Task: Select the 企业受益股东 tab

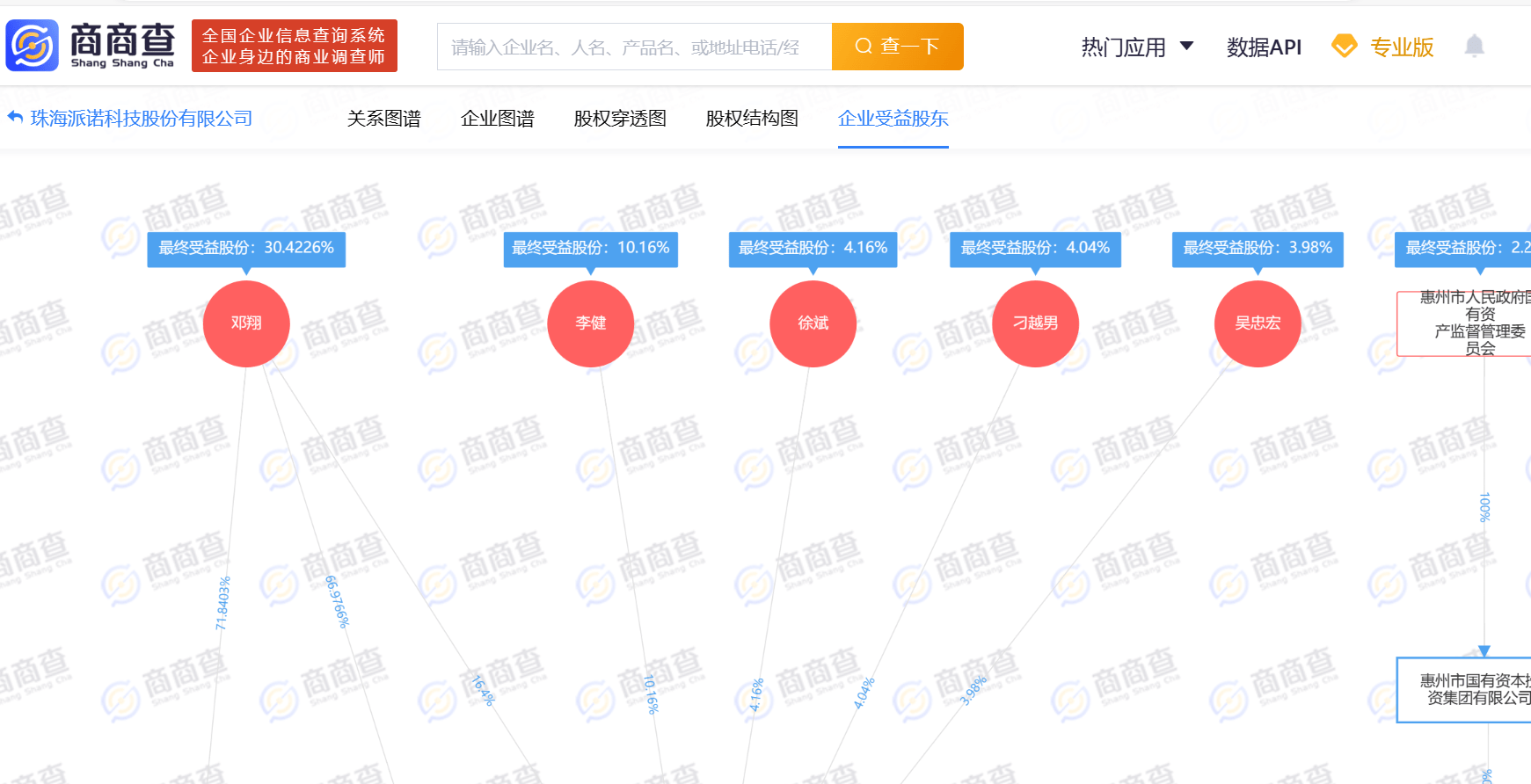Action: tap(893, 118)
